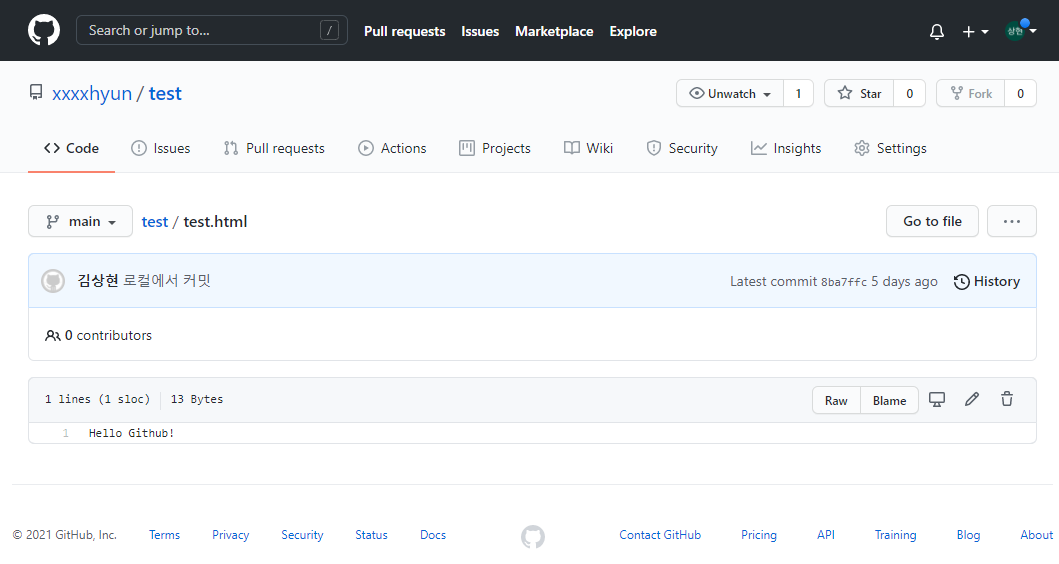Screen dimensions: 1059x564
Task: Open the About footer link
Action: (x=1036, y=535)
